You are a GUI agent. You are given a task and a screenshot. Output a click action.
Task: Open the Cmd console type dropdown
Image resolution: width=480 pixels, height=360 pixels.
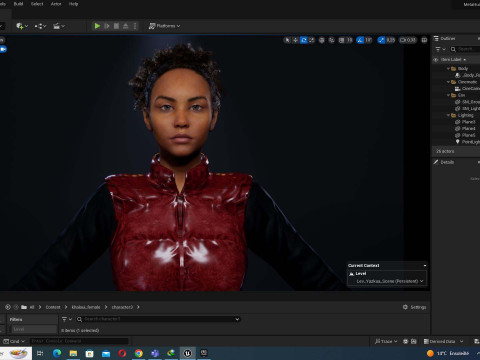coord(14,341)
